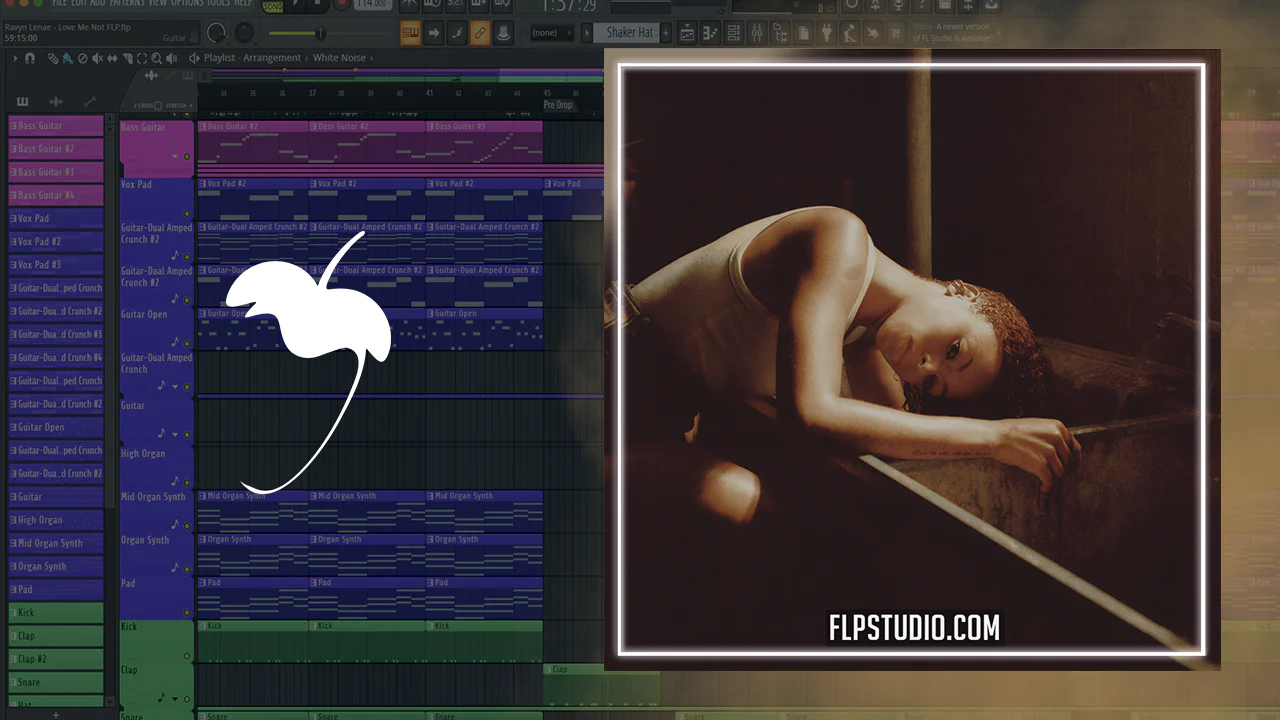Open the OPTIONS menu
The image size is (1280, 720).
coord(189,4)
